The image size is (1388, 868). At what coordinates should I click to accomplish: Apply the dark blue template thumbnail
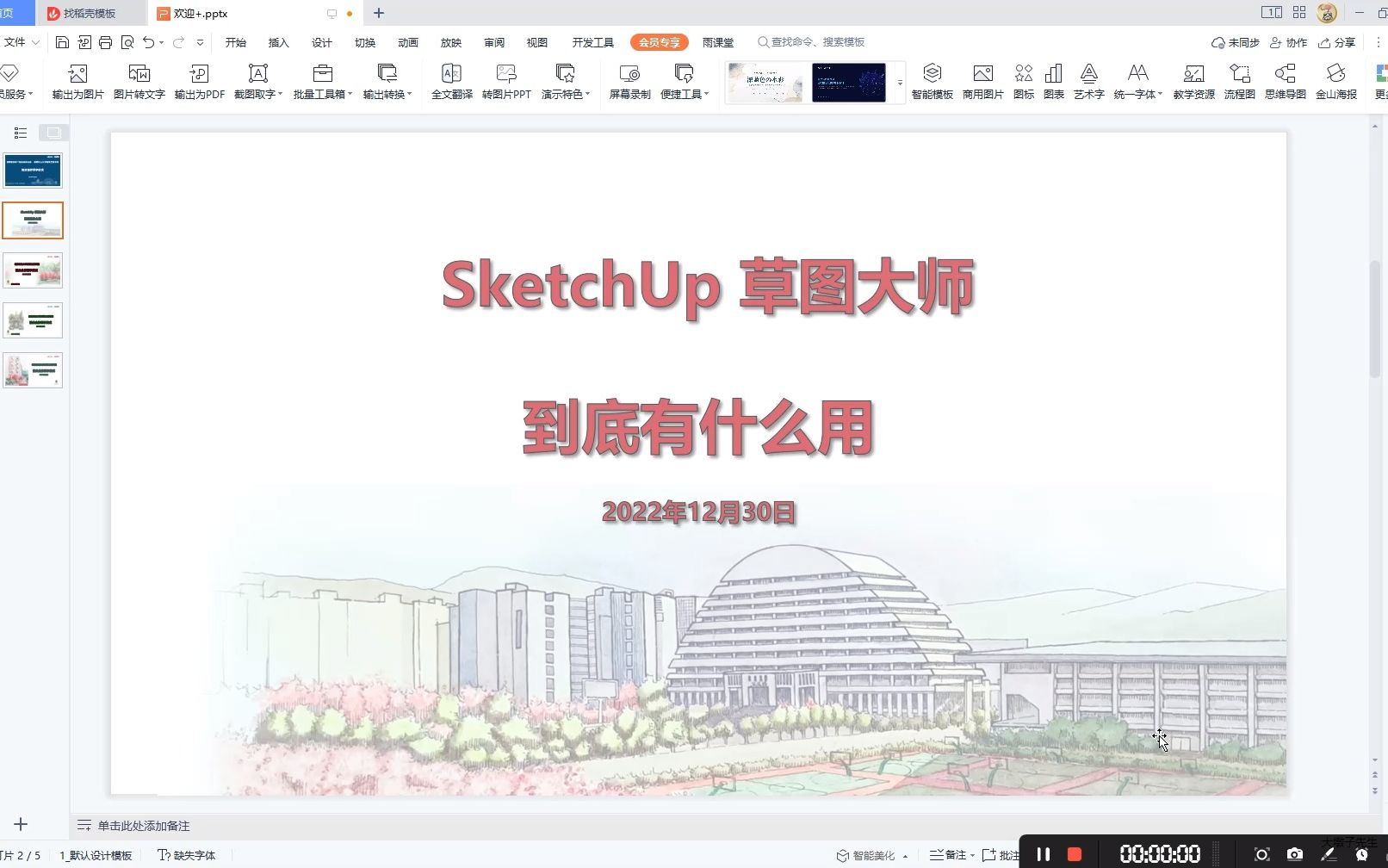tap(848, 83)
